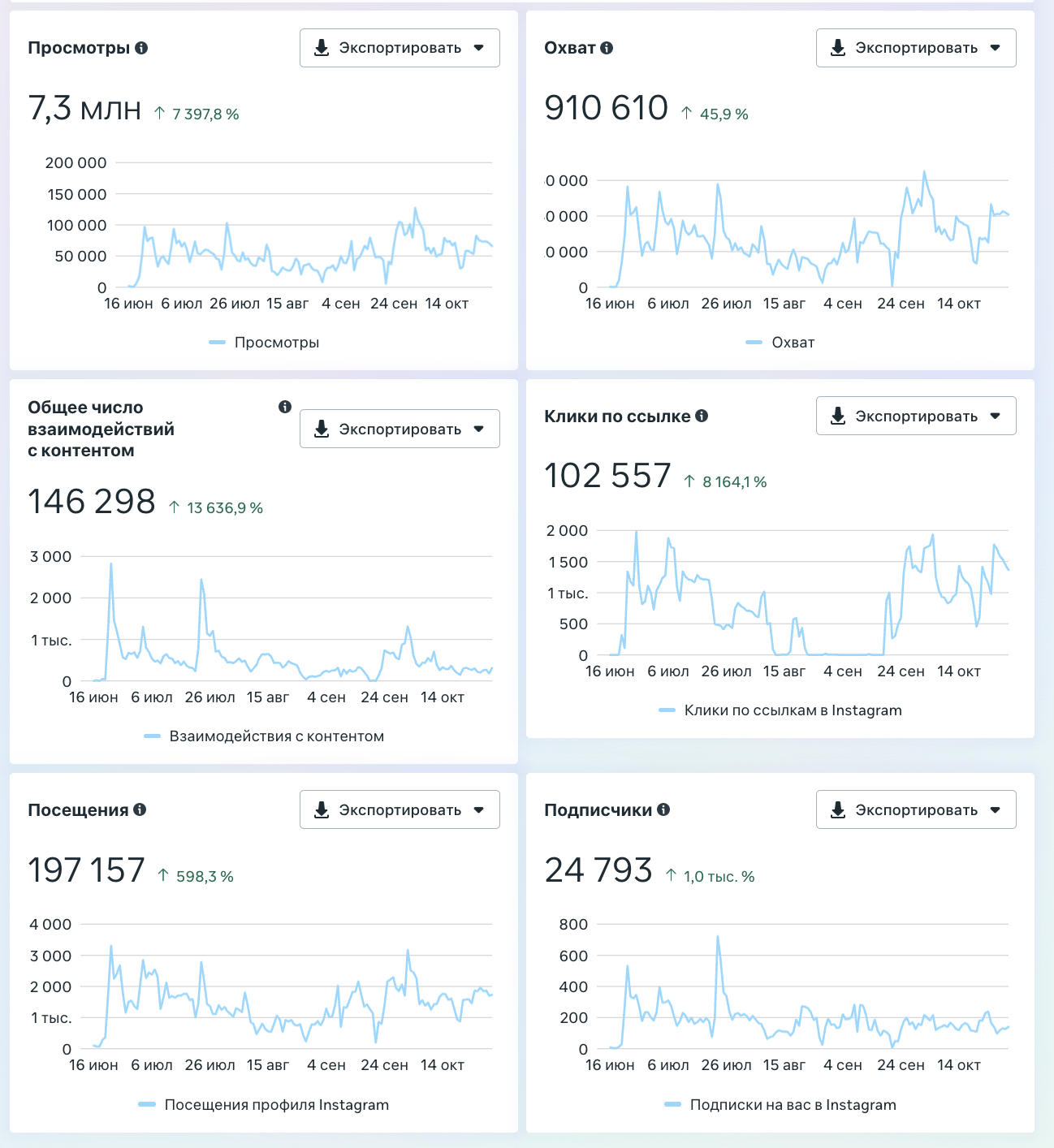Expand the Просмотры export dropdown arrow
The image size is (1054, 1148).
(x=479, y=48)
